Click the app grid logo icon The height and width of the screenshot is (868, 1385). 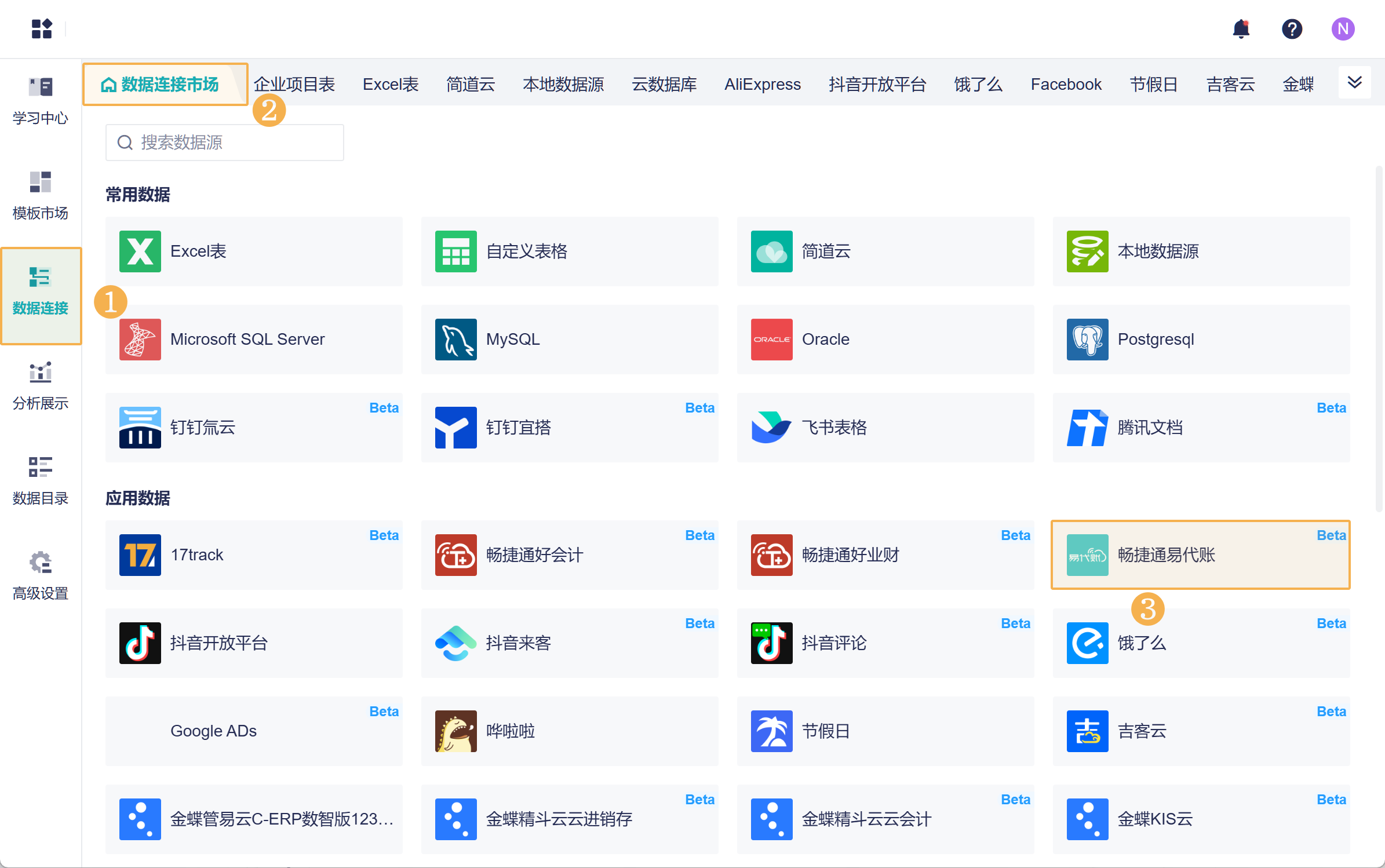42,29
